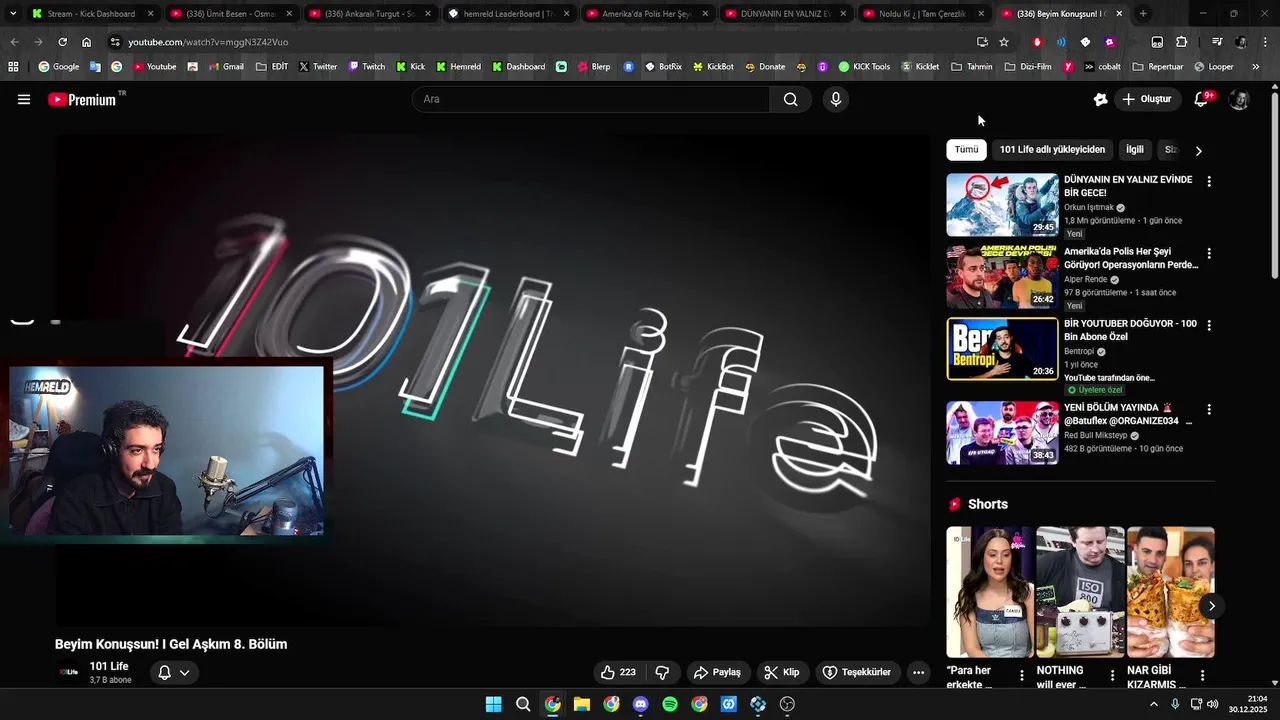Screen dimensions: 1280x720
Task: Open NAR GİBİ KIZARMIŞ Short options menu
Action: pos(1202,676)
